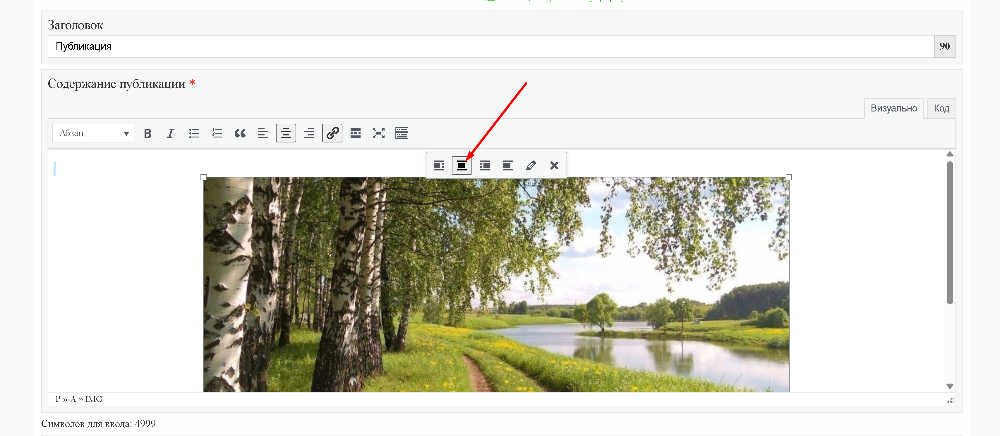Toggle the extra toolbar row

pos(401,133)
